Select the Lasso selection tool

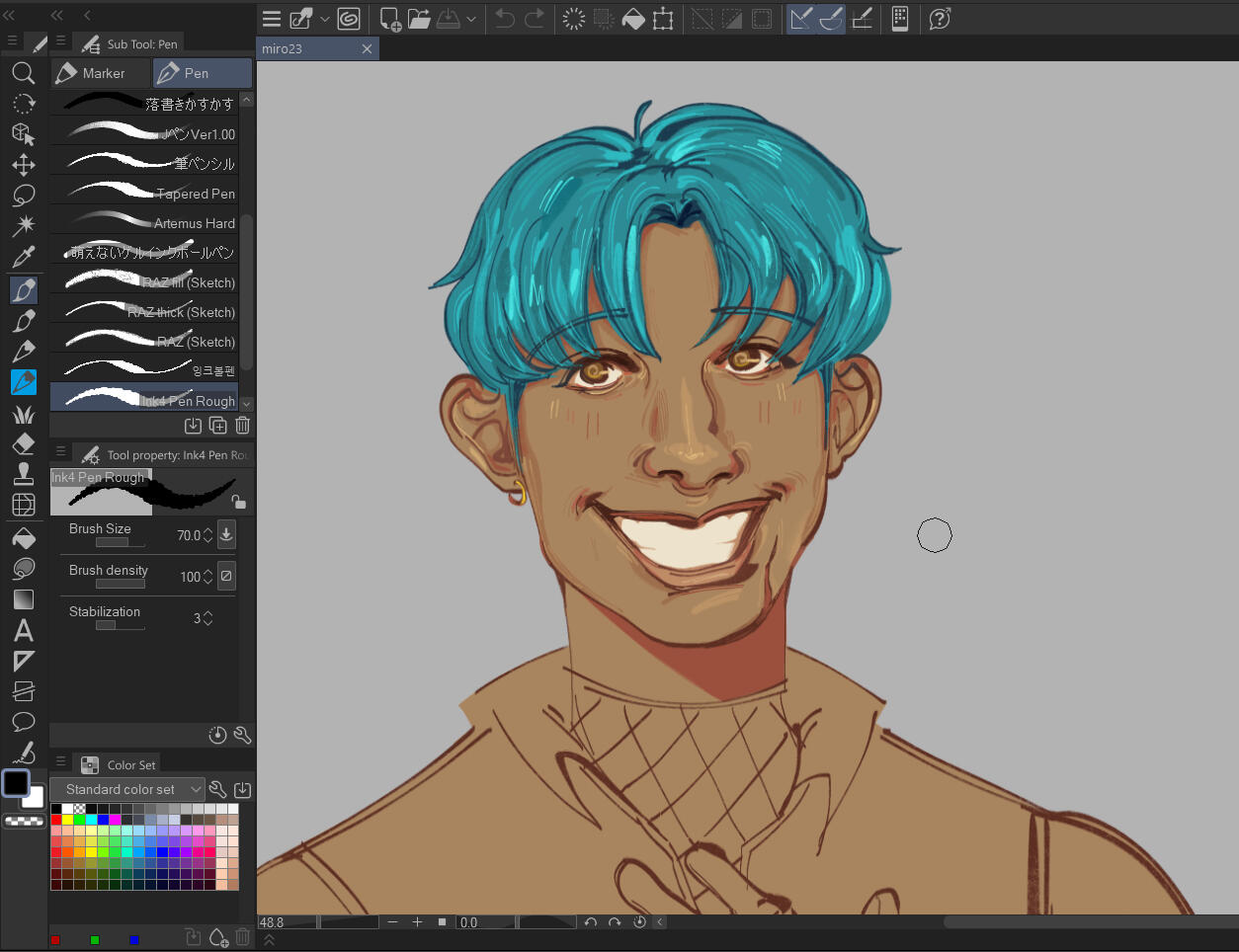(24, 196)
